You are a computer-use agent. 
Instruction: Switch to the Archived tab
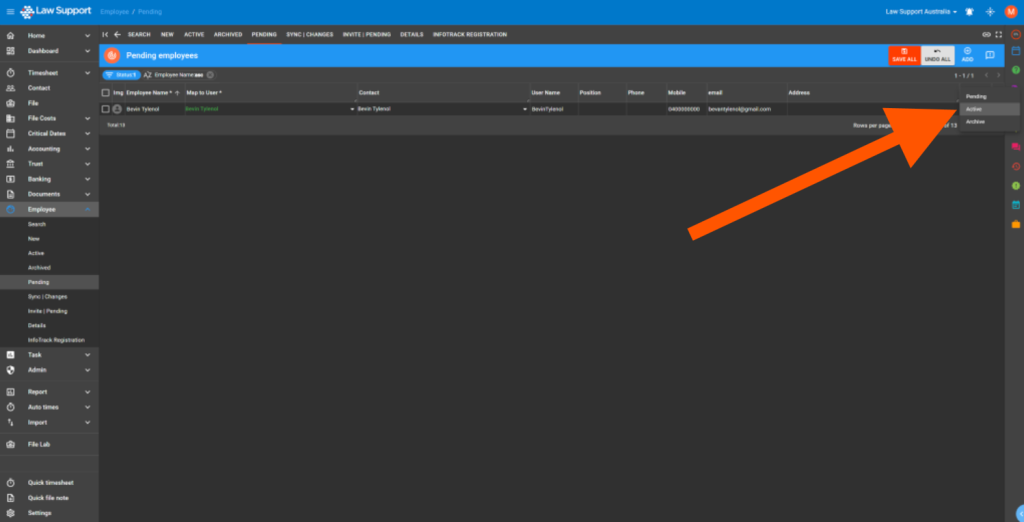tap(228, 34)
